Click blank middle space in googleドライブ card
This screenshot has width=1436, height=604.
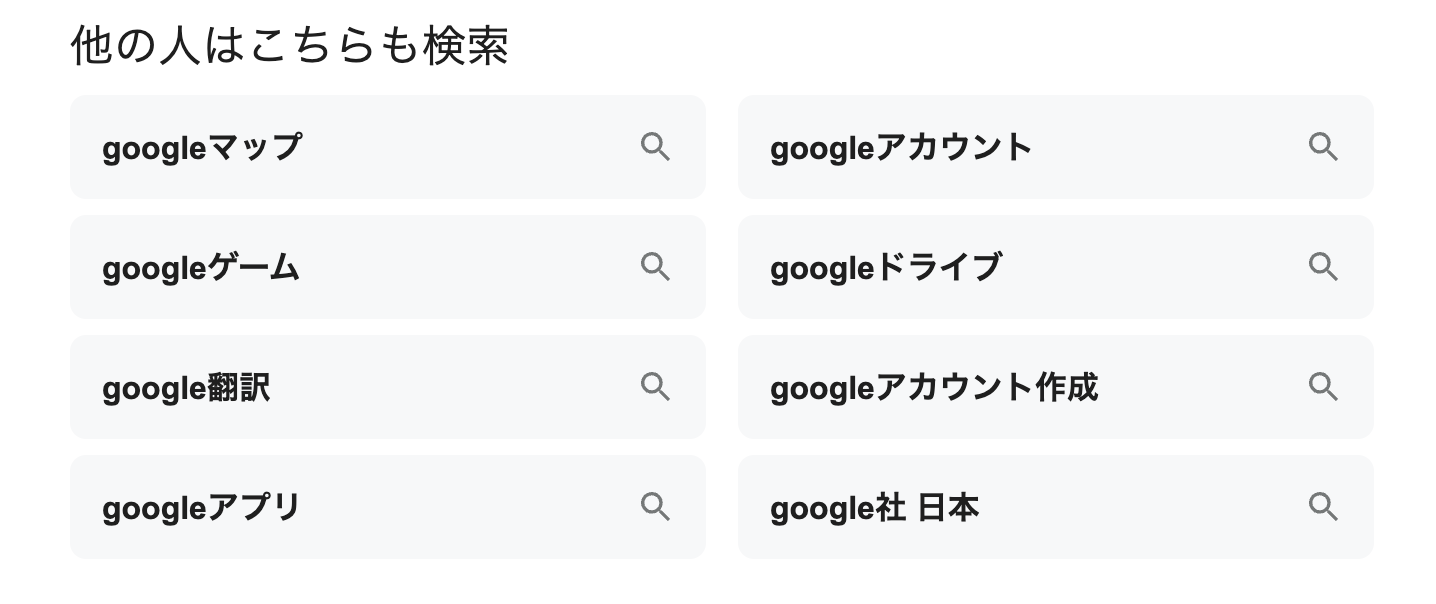[x=1150, y=267]
